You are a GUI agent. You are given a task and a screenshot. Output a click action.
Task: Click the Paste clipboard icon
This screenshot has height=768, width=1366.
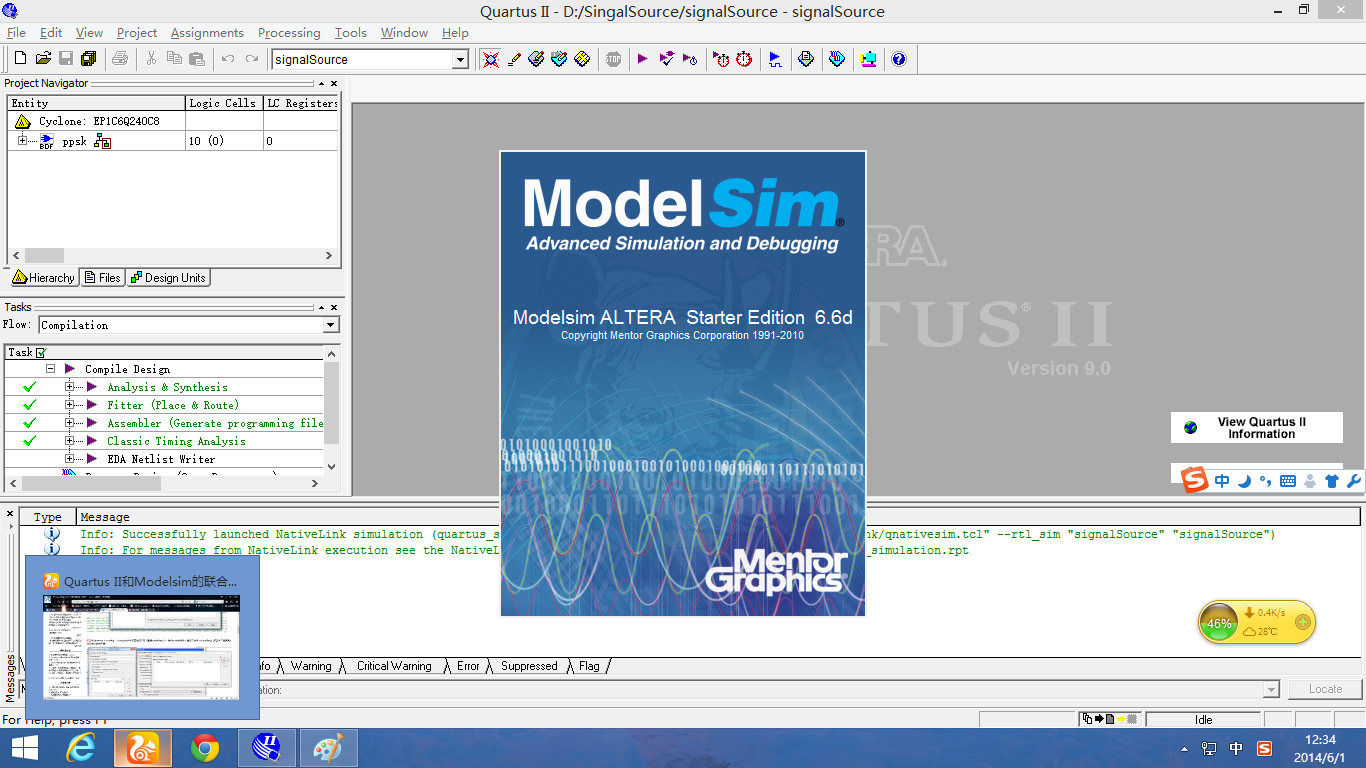coord(196,59)
